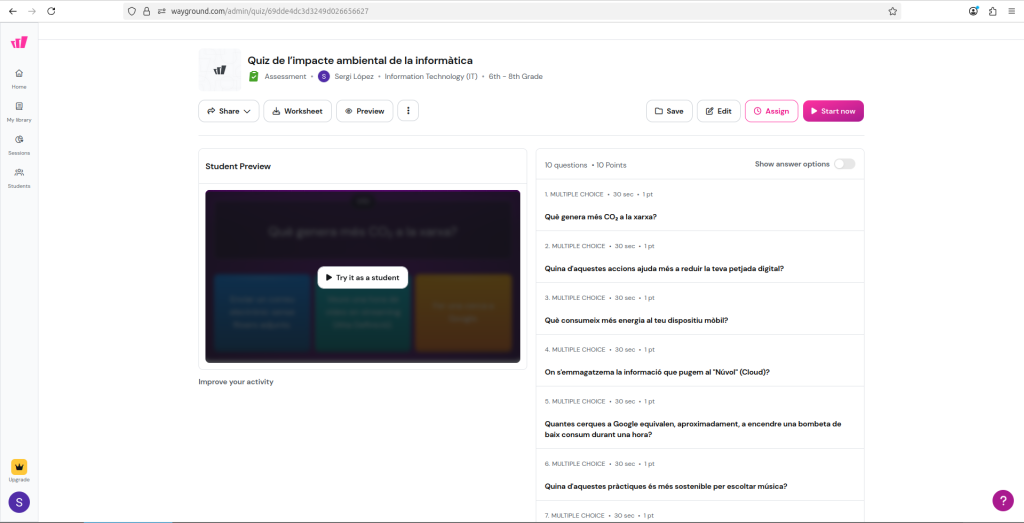Go to Sessions in the sidebar
This screenshot has width=1024, height=523.
tap(19, 144)
